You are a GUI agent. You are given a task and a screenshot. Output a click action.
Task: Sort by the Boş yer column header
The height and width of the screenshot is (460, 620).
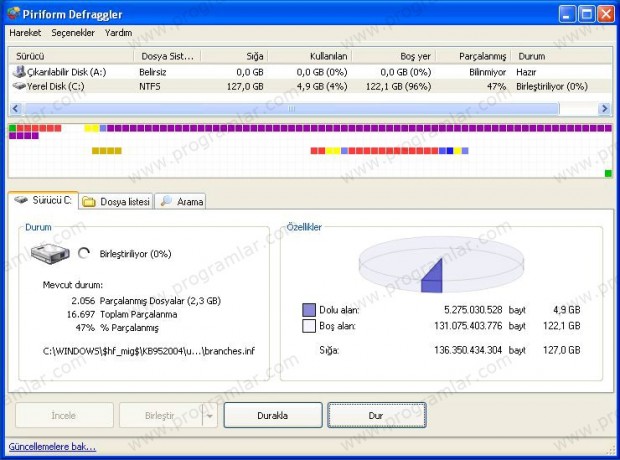pos(394,56)
